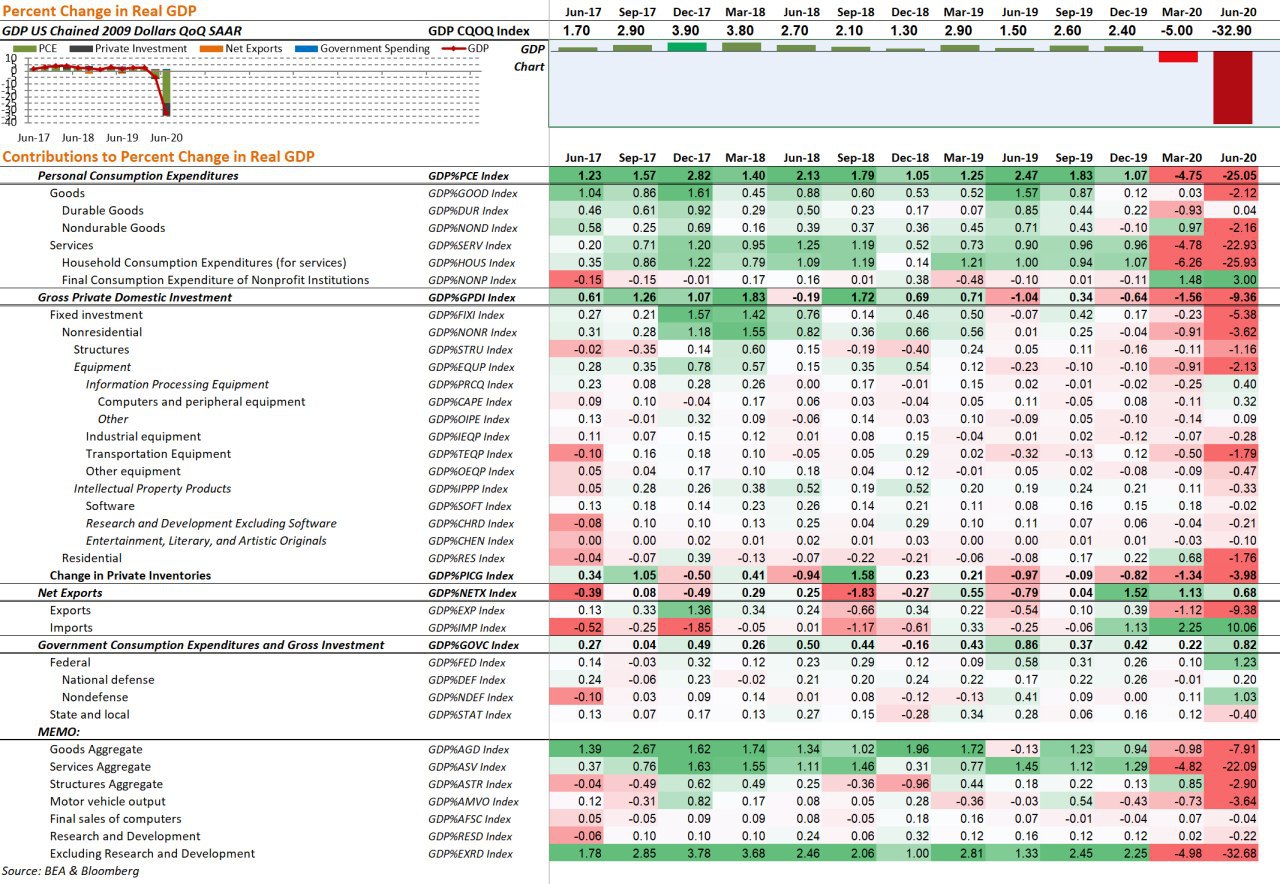Select the -25.05 PCE Jun-20 cell
This screenshot has width=1280, height=884.
pos(1231,176)
